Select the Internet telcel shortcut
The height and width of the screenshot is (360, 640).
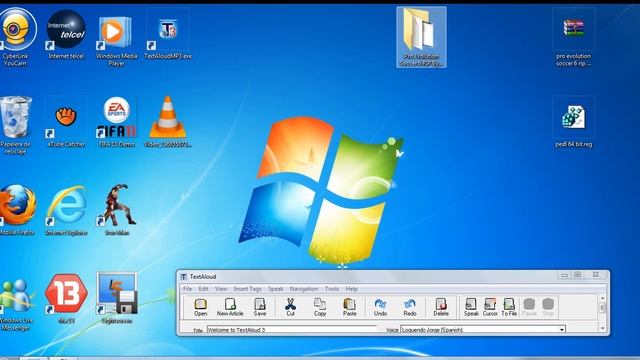tap(66, 35)
